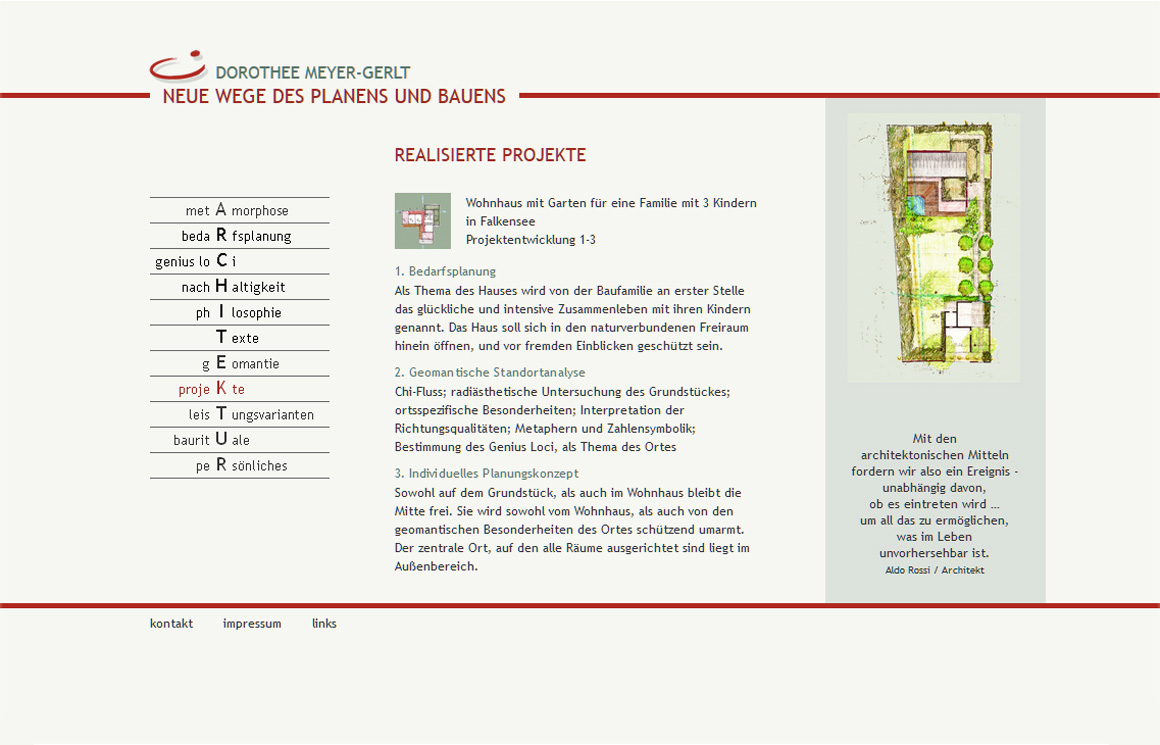Navigate to phIlosophie
This screenshot has height=745, width=1160.
coord(239,312)
